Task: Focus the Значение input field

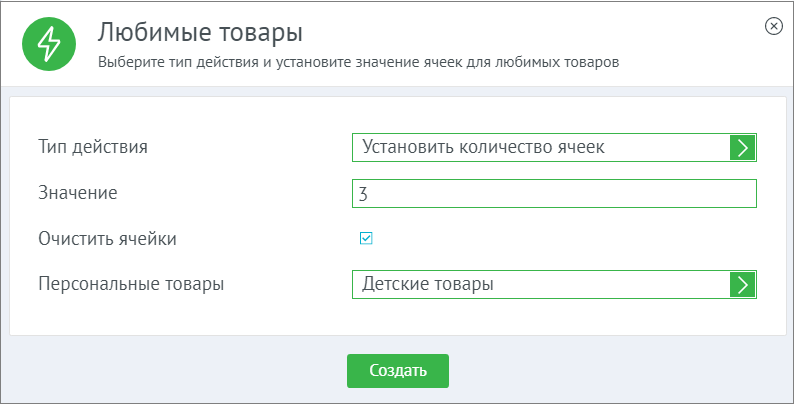Action: coord(554,193)
